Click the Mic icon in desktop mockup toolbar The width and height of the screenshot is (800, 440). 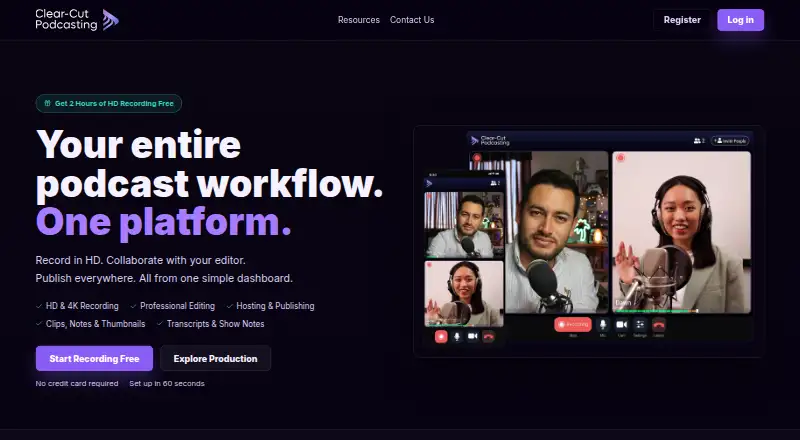pyautogui.click(x=603, y=325)
